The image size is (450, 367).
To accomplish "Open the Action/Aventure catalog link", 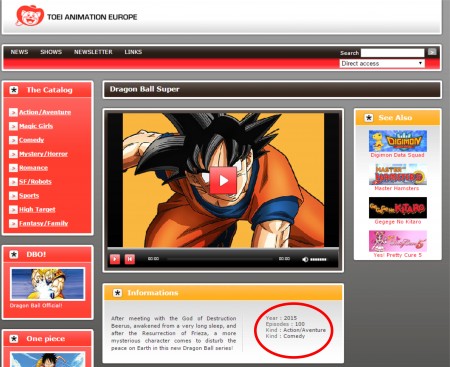I will click(x=45, y=112).
